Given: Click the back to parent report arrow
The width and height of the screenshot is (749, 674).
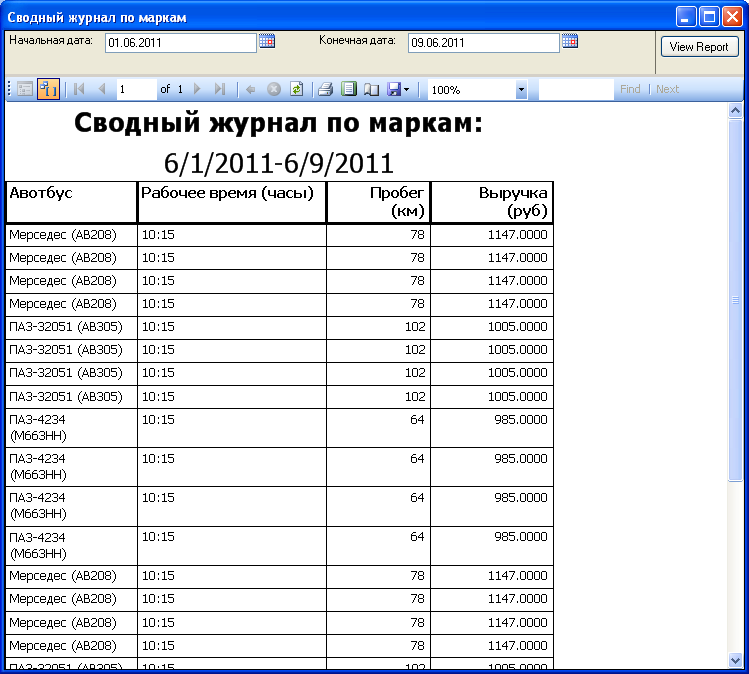Looking at the screenshot, I should (x=250, y=90).
